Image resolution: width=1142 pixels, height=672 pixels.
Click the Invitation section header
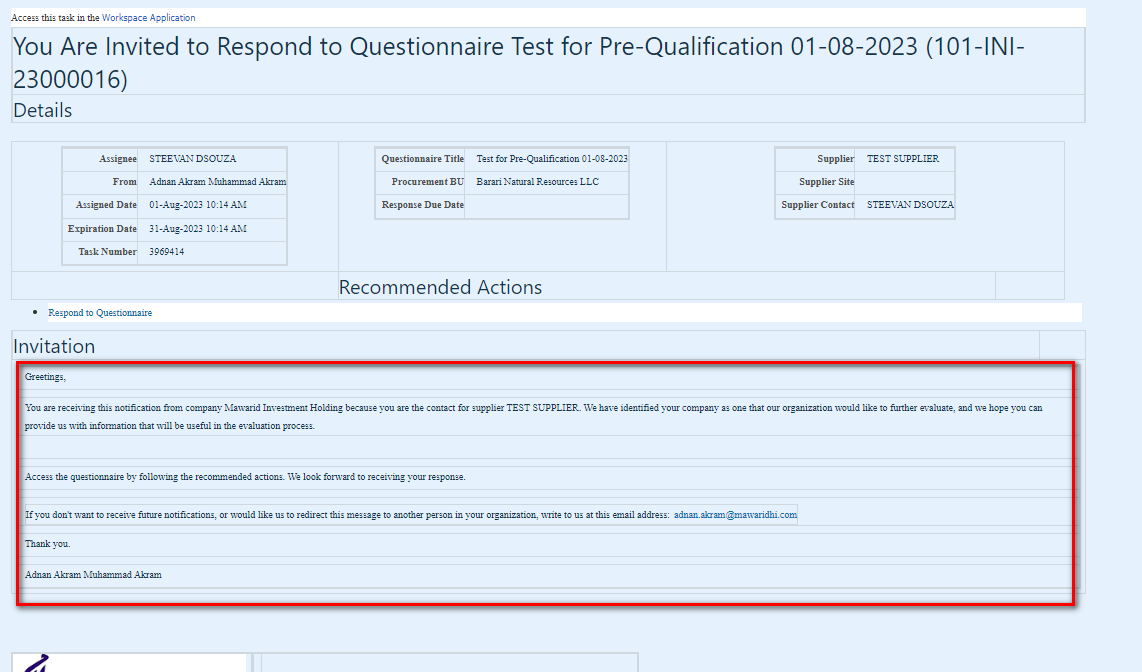pyautogui.click(x=54, y=346)
